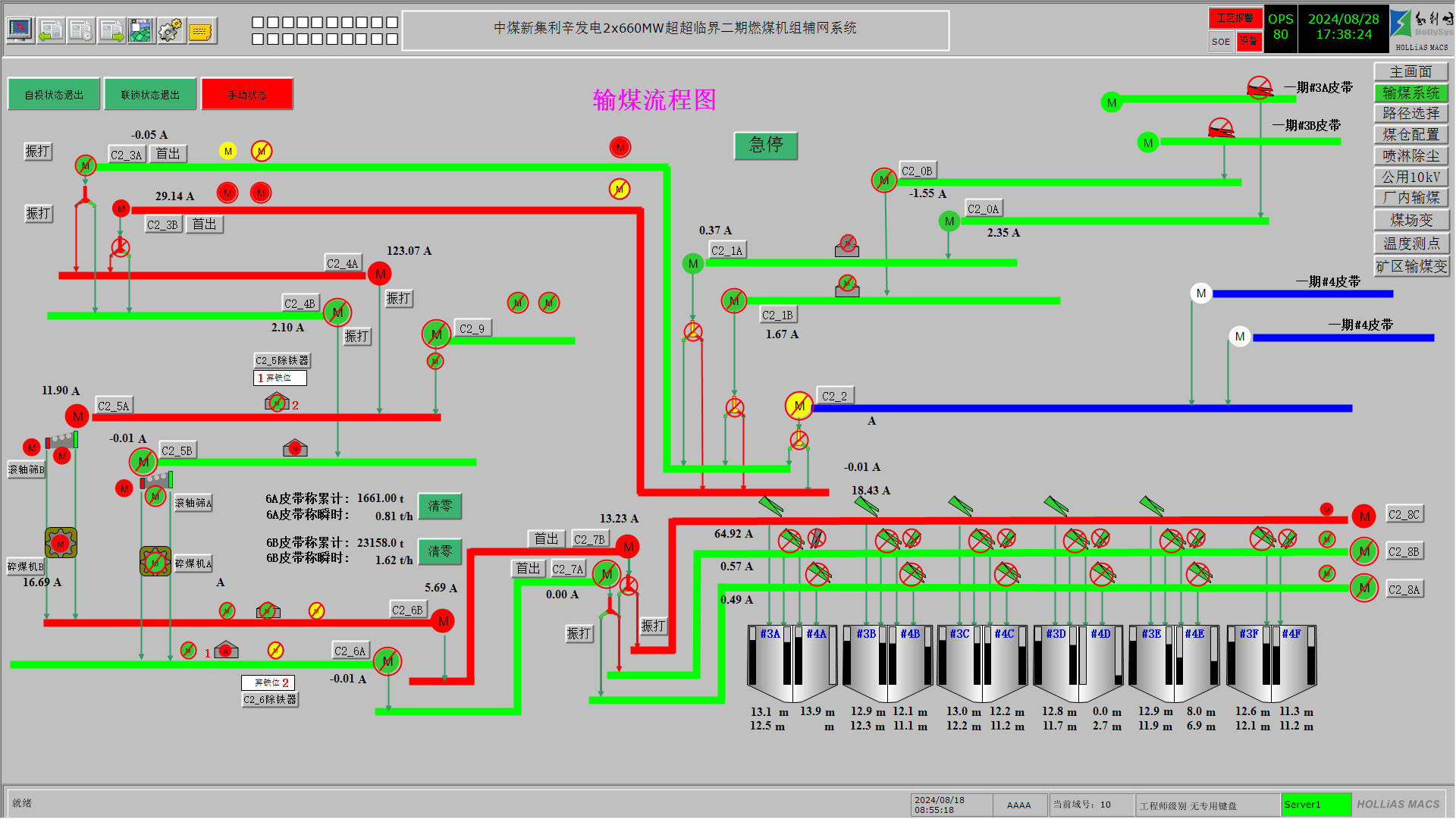The height and width of the screenshot is (819, 1456).
Task: Open the page history icon with clock
Action: coord(81,30)
